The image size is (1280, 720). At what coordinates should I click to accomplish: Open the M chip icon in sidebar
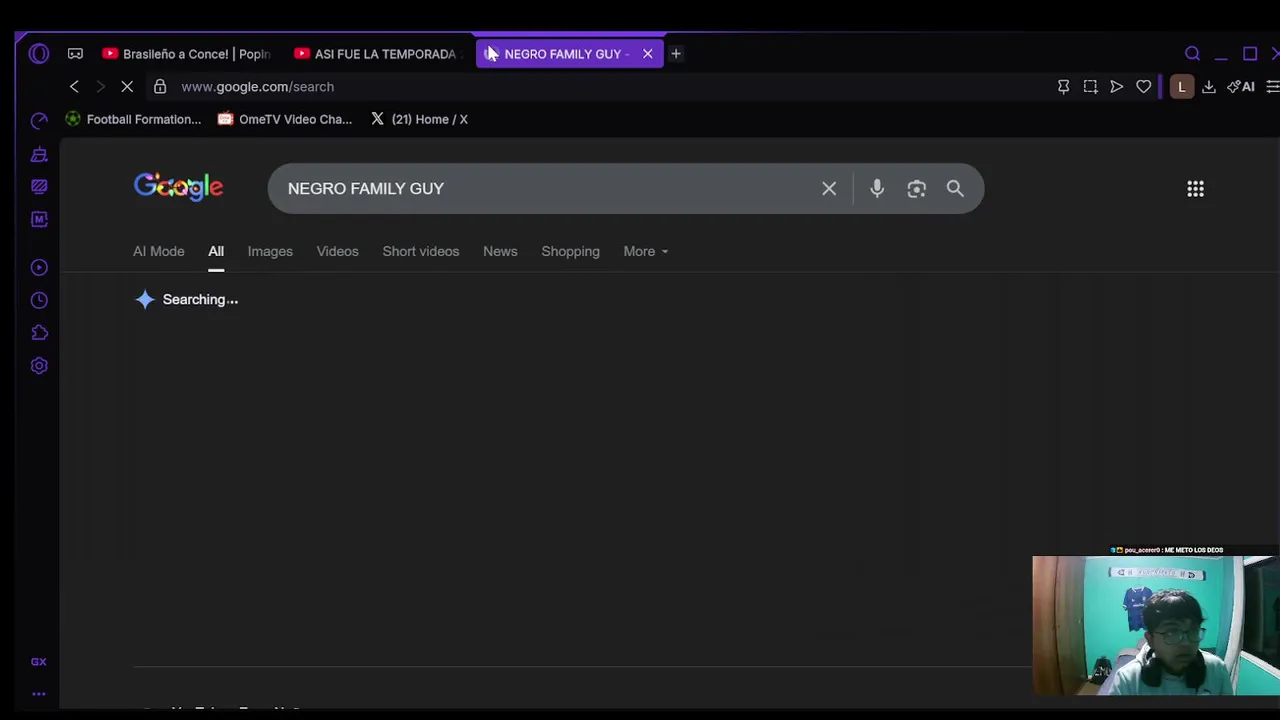tap(39, 219)
